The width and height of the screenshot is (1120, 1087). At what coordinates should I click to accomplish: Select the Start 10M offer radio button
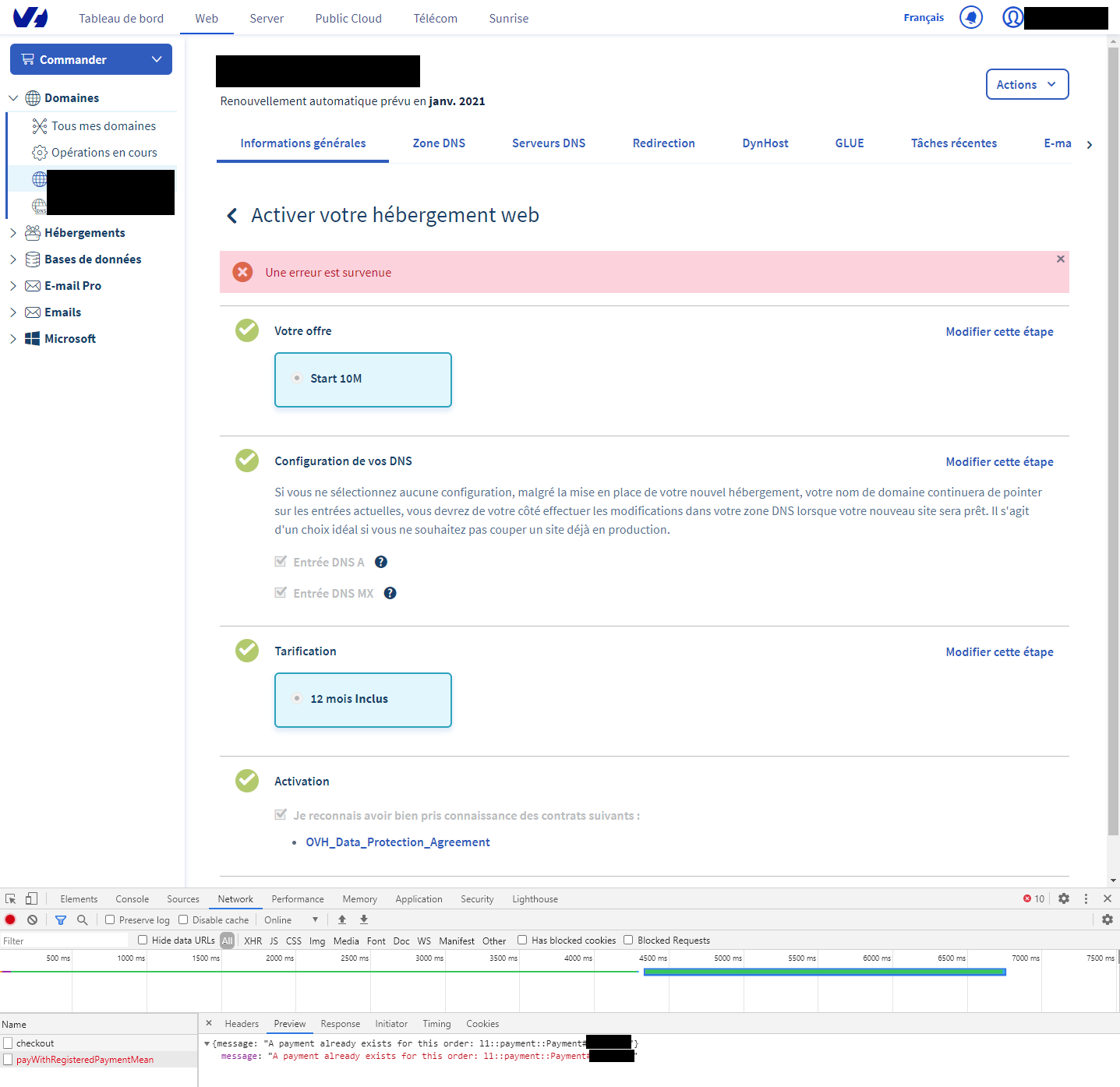click(297, 379)
